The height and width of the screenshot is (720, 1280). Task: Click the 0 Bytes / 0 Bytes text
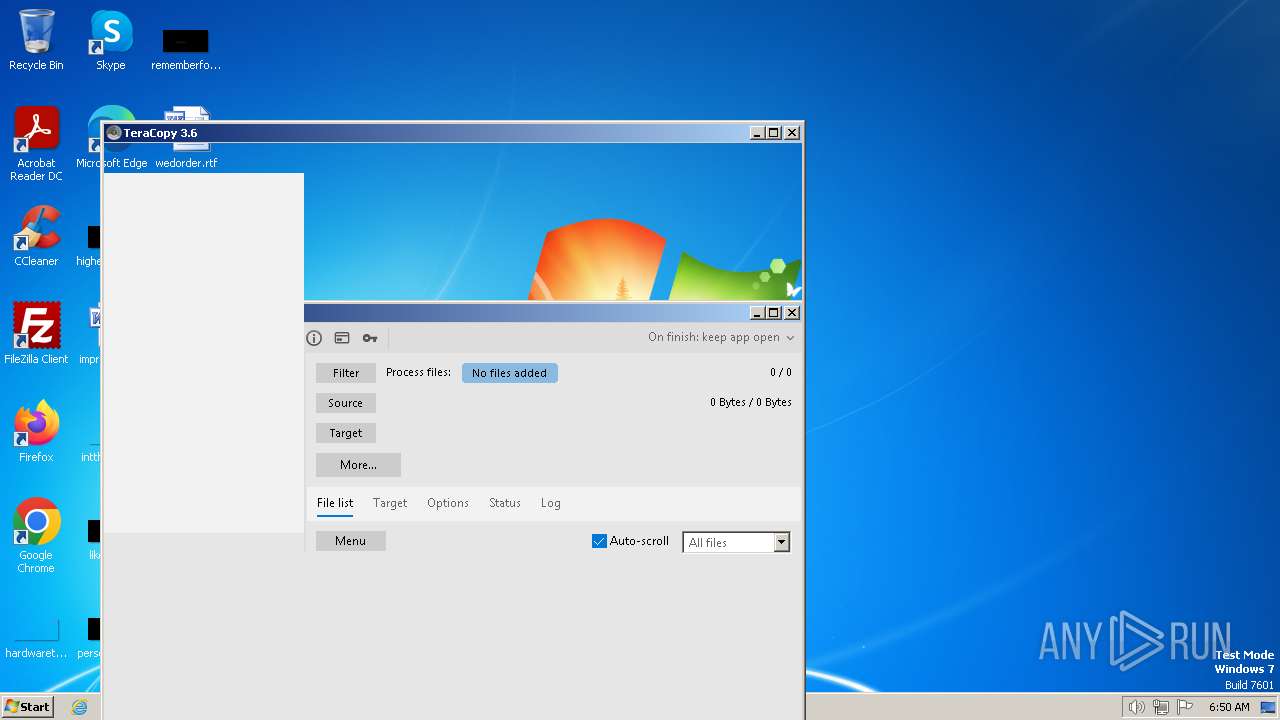(x=751, y=402)
